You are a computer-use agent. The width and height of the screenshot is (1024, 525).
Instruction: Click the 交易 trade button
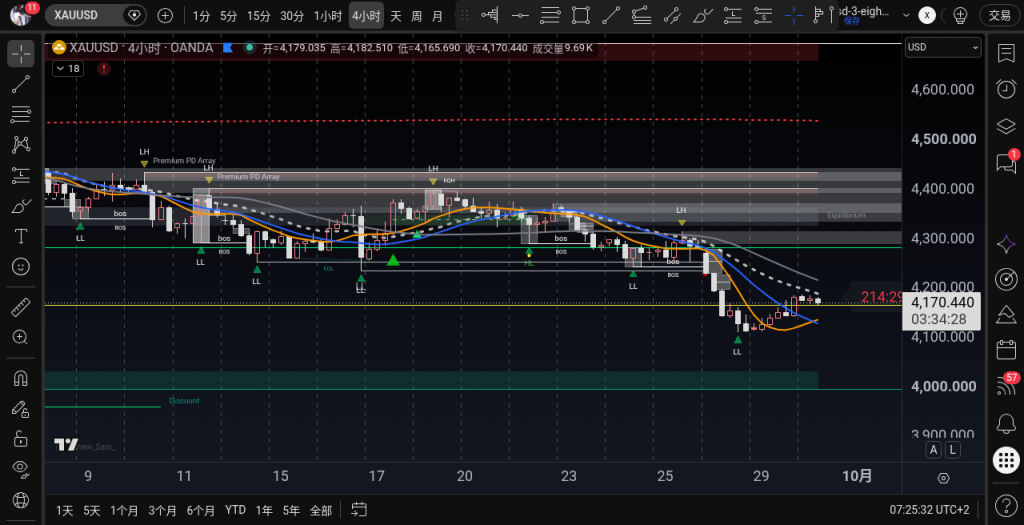point(1000,15)
